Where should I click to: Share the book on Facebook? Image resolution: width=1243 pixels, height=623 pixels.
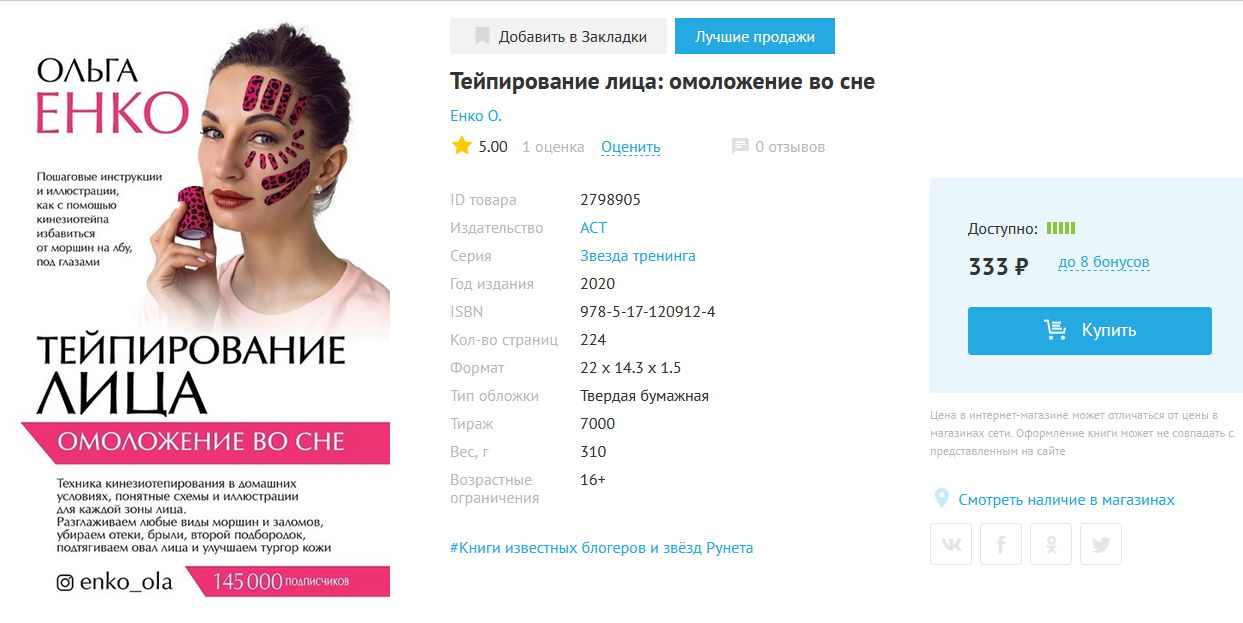(x=1001, y=544)
